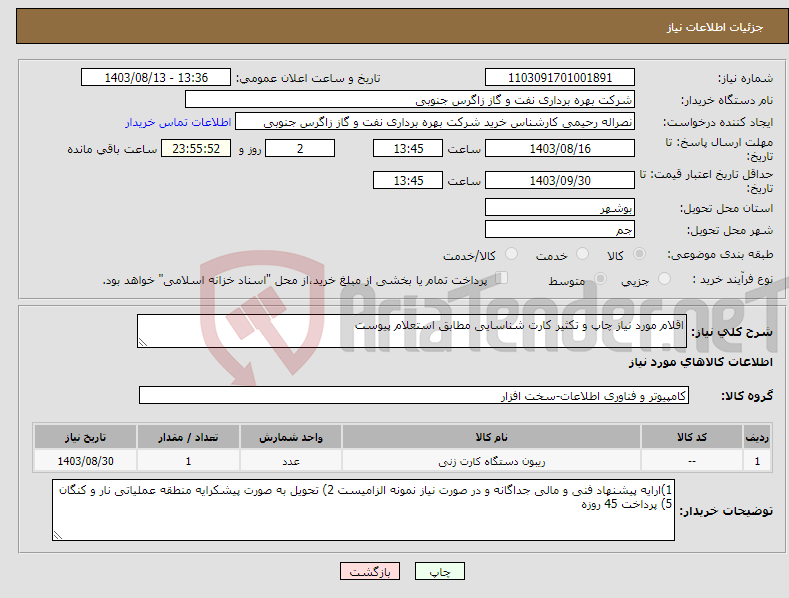Open اطلاعات تماس خریدار contact link

[178, 122]
